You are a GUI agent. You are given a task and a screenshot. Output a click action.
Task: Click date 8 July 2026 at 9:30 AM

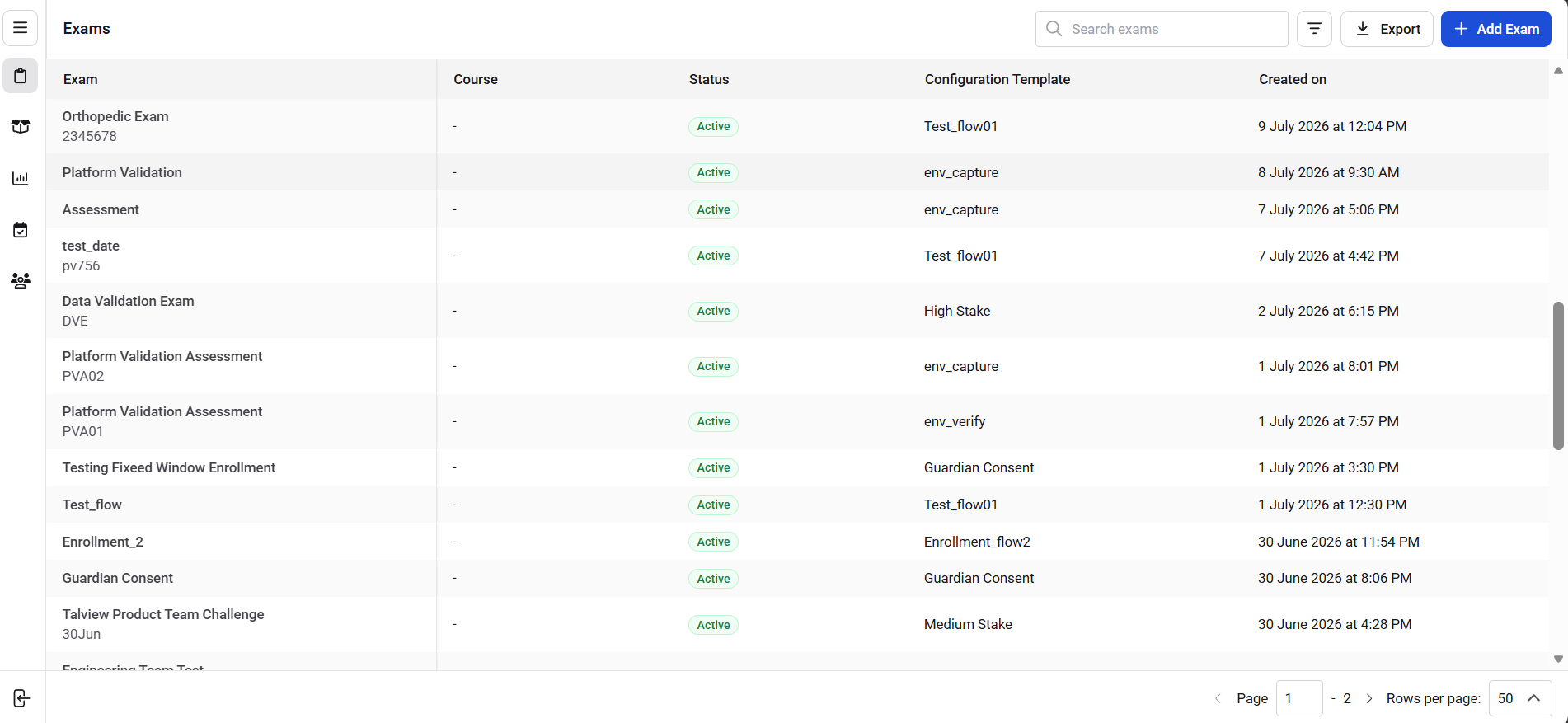(x=1329, y=172)
